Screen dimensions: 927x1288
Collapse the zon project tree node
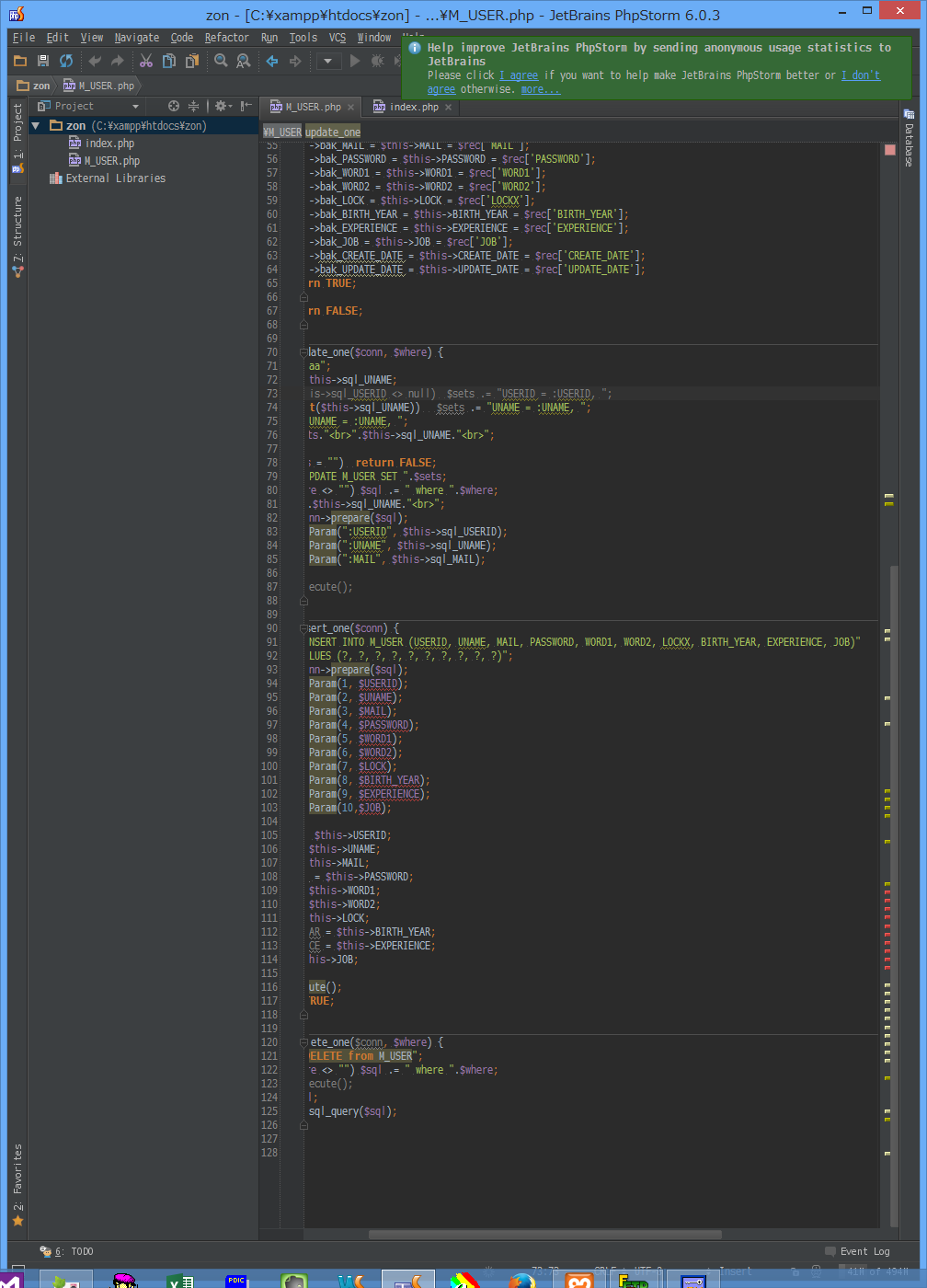click(x=36, y=126)
